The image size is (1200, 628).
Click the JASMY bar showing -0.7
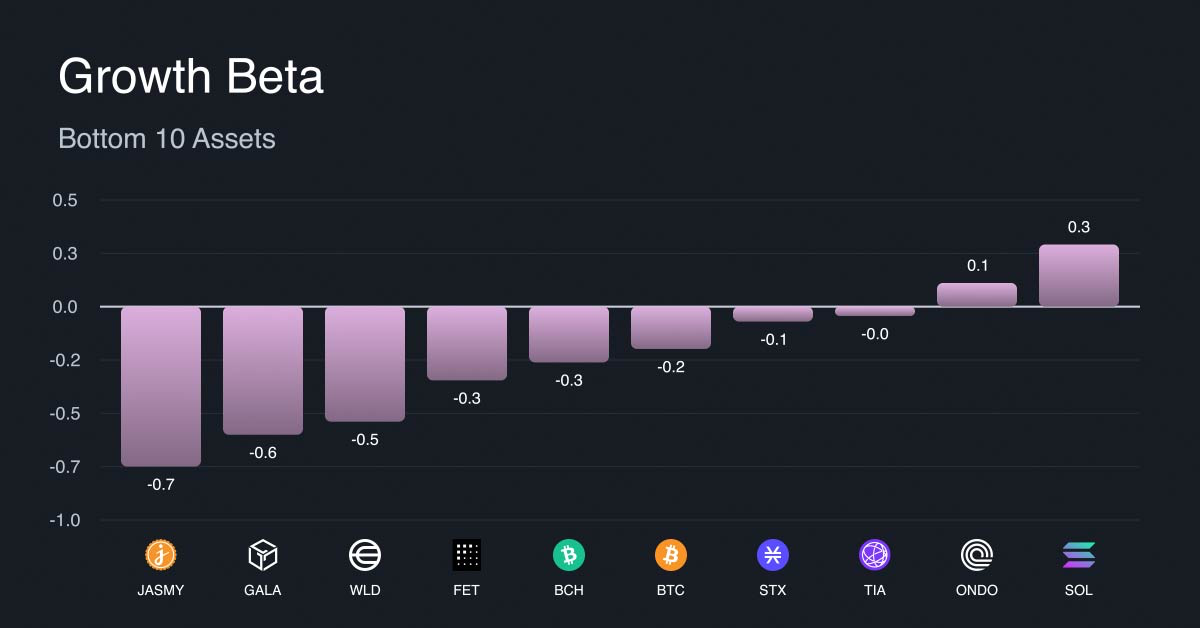(x=161, y=386)
